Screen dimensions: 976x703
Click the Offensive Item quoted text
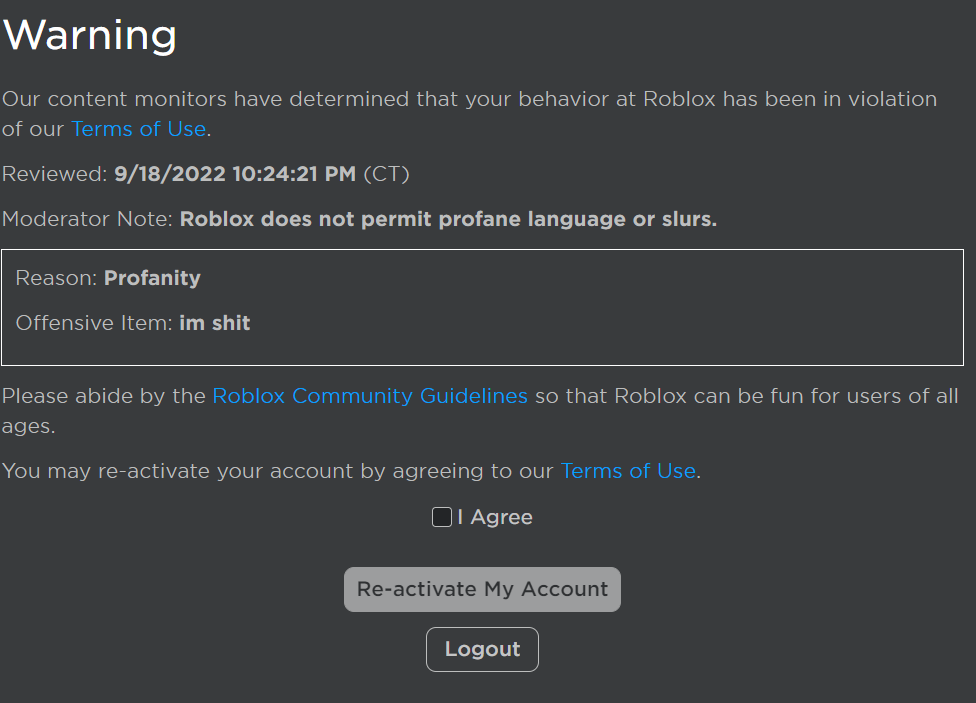[215, 323]
